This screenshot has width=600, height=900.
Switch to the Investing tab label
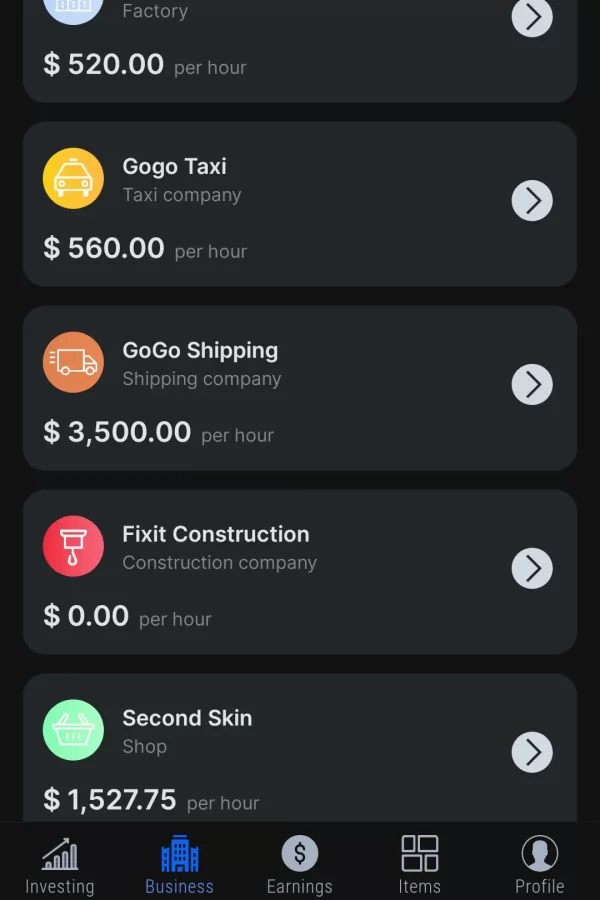coord(59,886)
